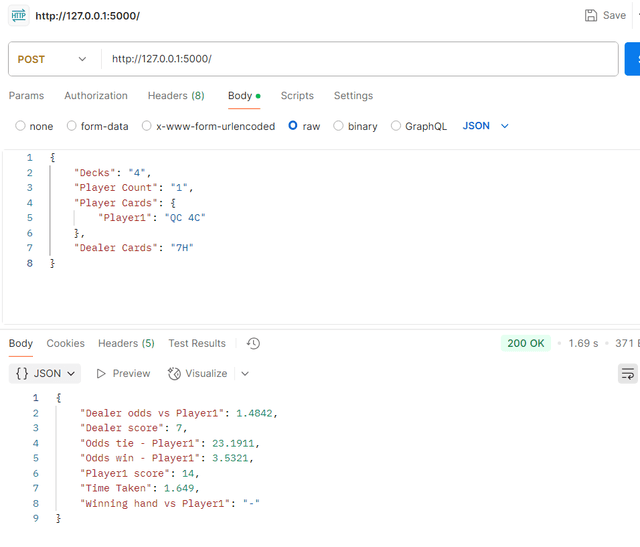Click "Winning hand vs Player1" response line
Viewport: 640px width, 547px height.
[x=170, y=503]
